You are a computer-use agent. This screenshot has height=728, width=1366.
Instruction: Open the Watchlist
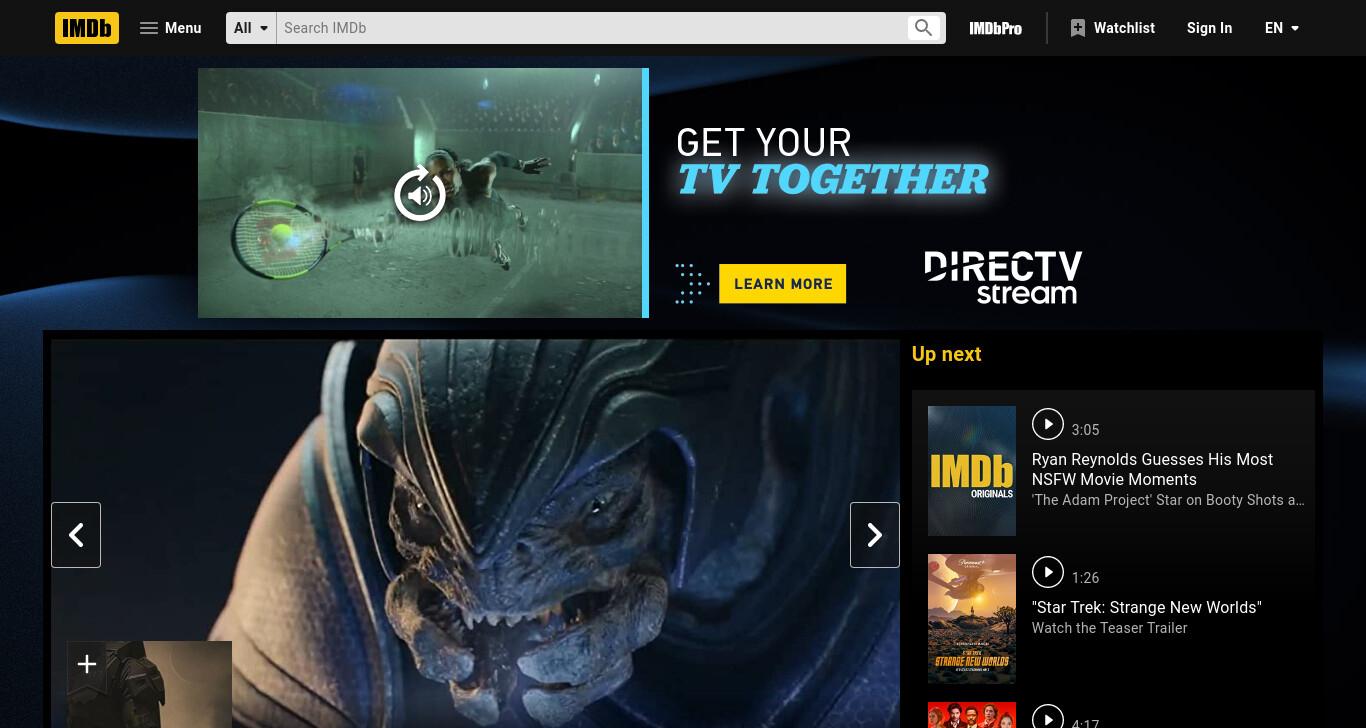pyautogui.click(x=1112, y=28)
